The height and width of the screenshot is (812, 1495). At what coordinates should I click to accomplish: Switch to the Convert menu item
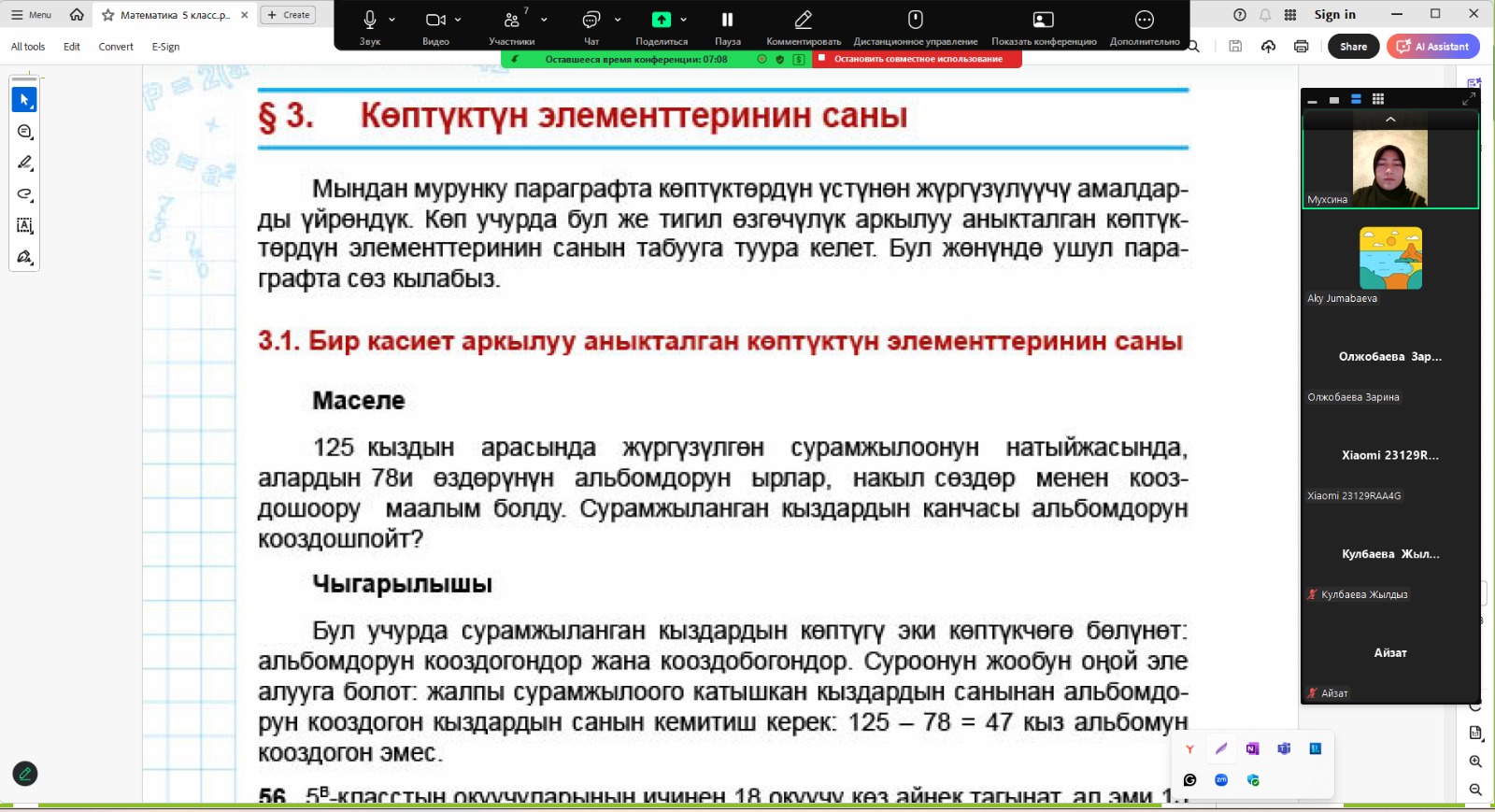116,47
